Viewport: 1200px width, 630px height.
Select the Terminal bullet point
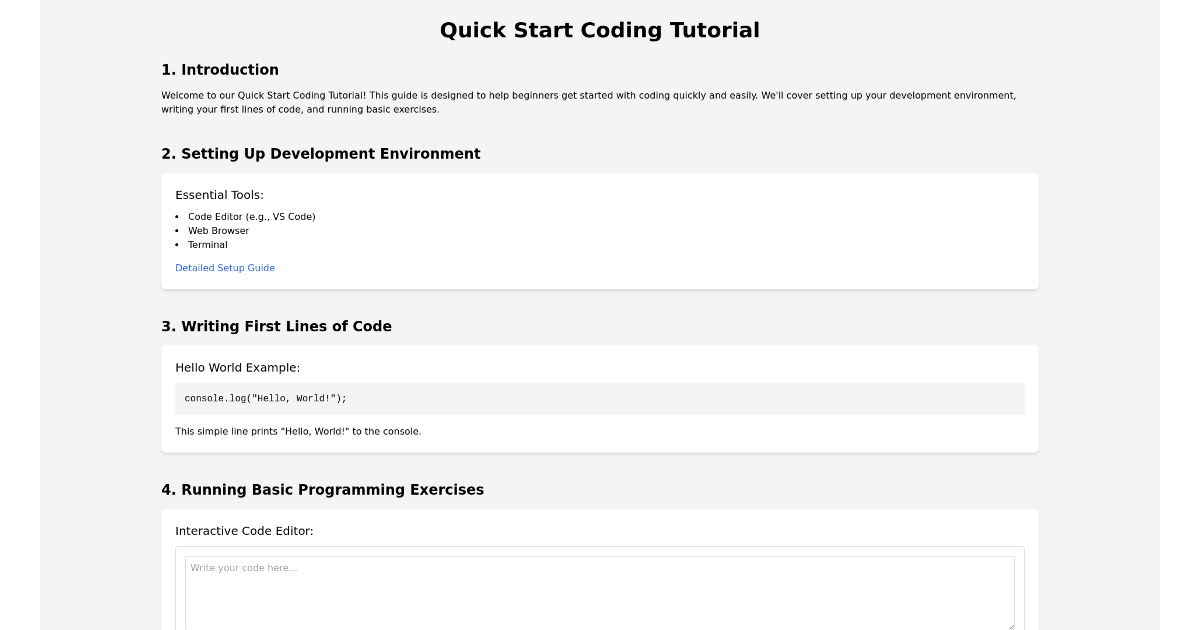coord(207,244)
